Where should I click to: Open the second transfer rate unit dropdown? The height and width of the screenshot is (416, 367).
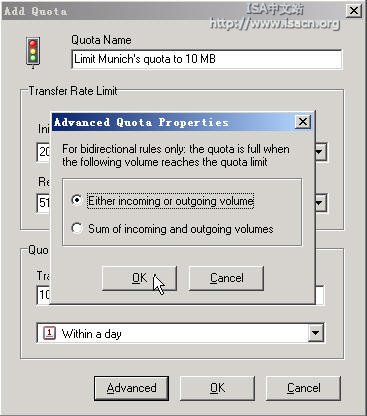[319, 202]
